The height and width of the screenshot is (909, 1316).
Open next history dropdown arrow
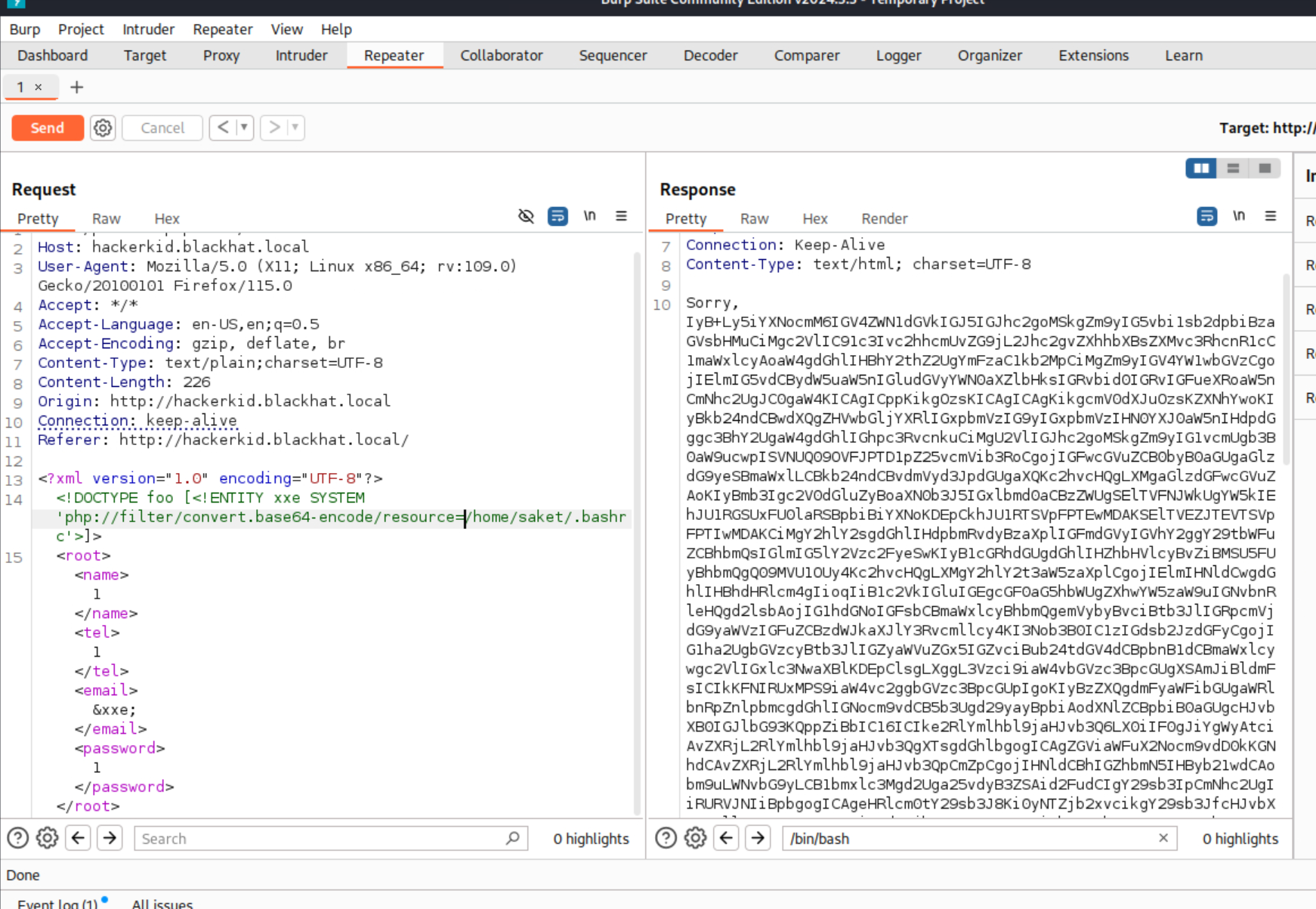pyautogui.click(x=295, y=128)
